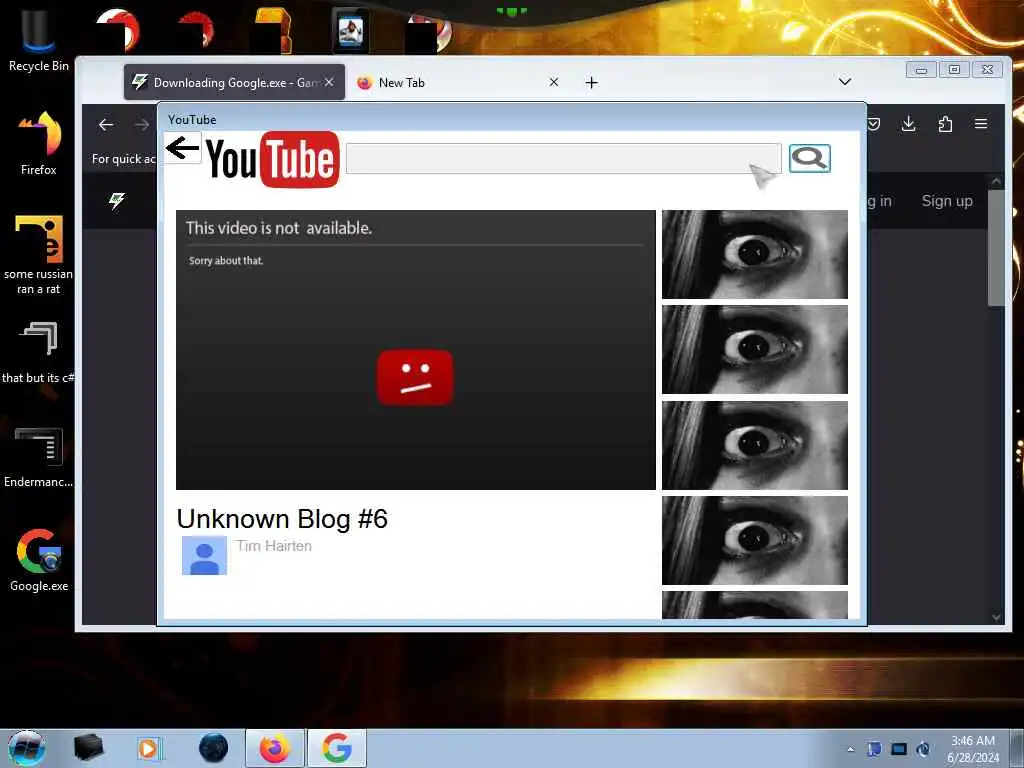The image size is (1024, 768).
Task: Open Recycle Bin desktop icon
Action: tap(39, 42)
